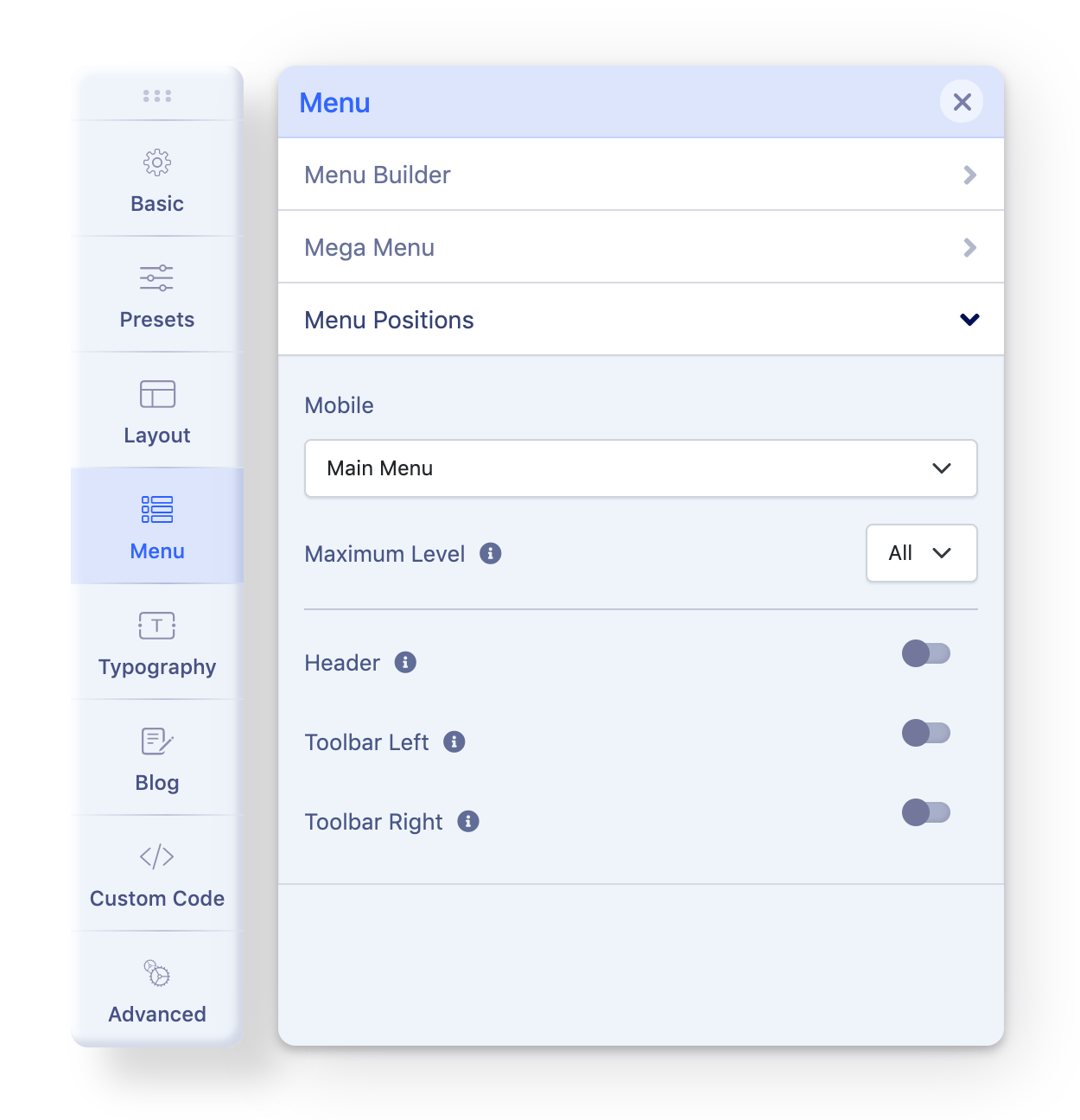Select the Advanced gears icon
Image resolution: width=1080 pixels, height=1120 pixels.
[x=157, y=973]
